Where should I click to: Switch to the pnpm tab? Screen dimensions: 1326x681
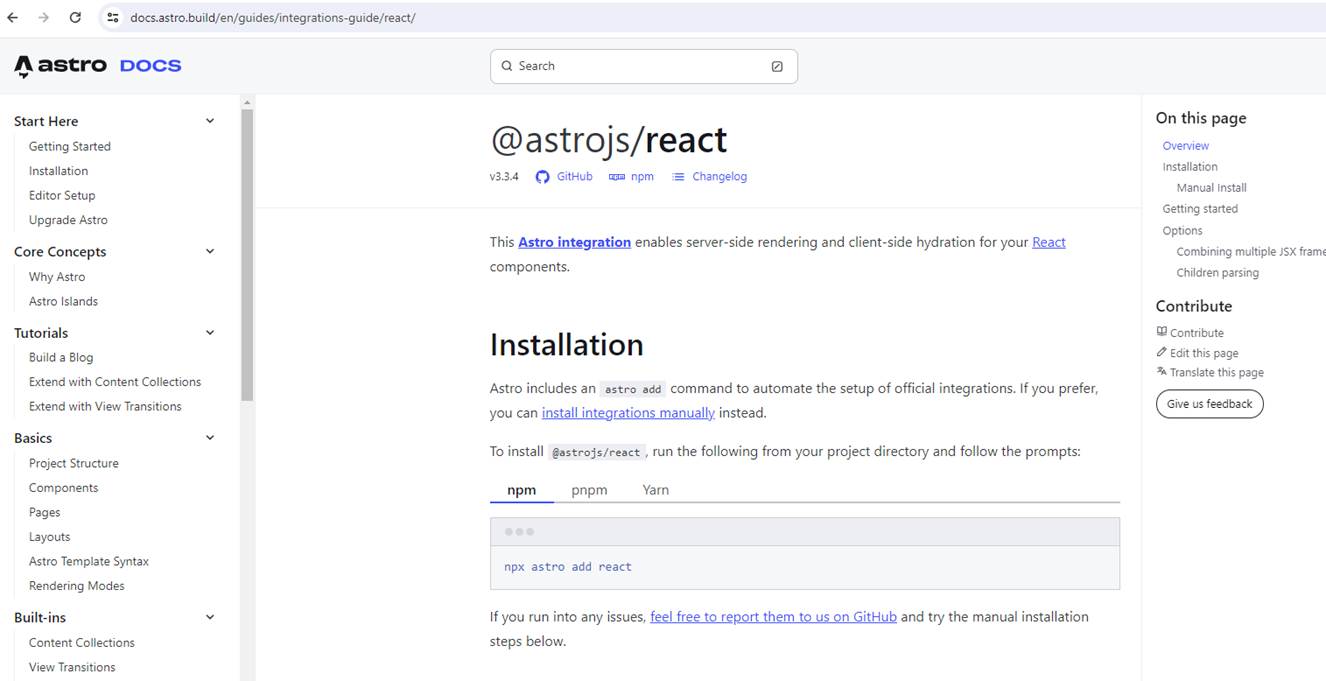589,490
